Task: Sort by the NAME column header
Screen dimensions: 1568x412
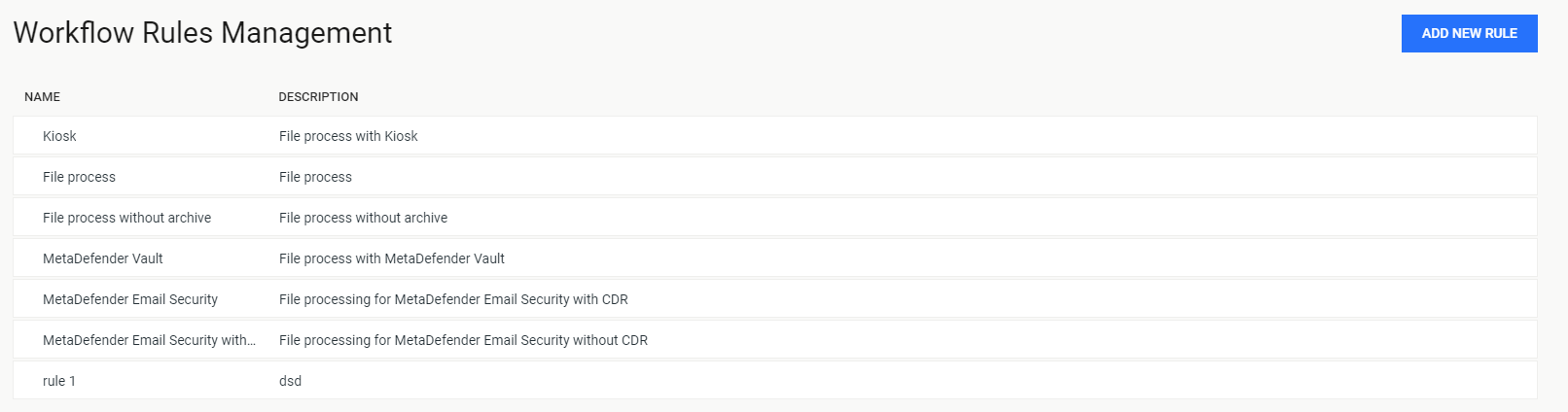Action: tap(42, 97)
